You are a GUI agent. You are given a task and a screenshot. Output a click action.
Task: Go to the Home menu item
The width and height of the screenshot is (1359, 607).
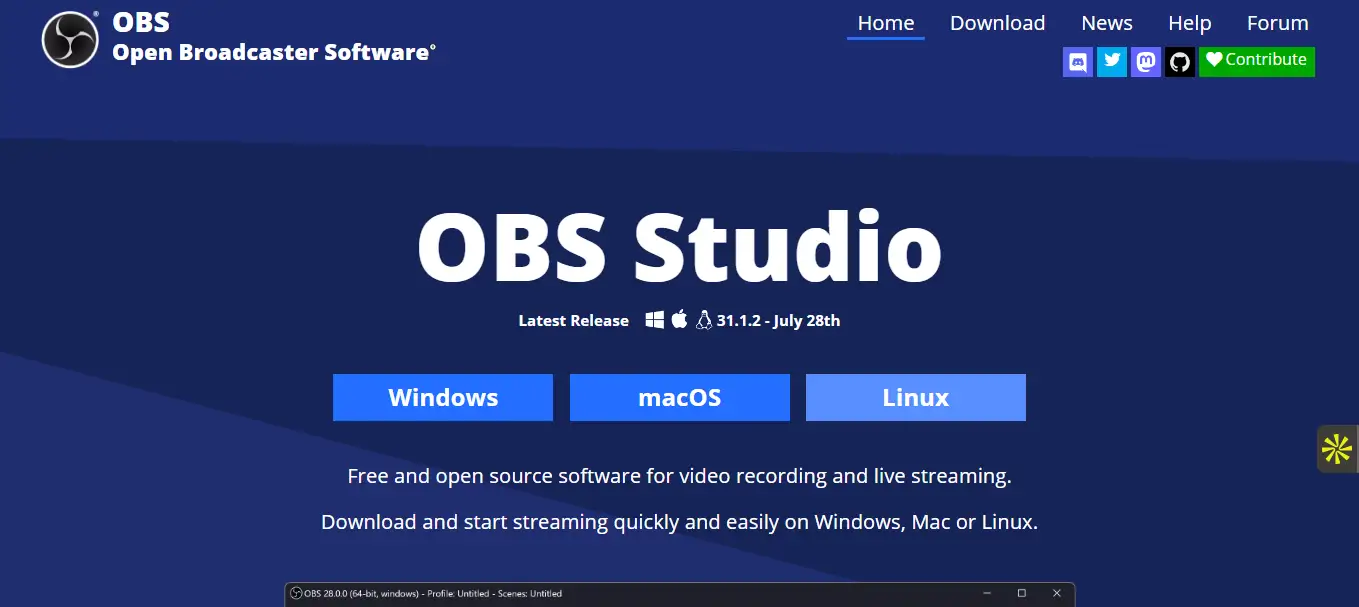tap(885, 23)
